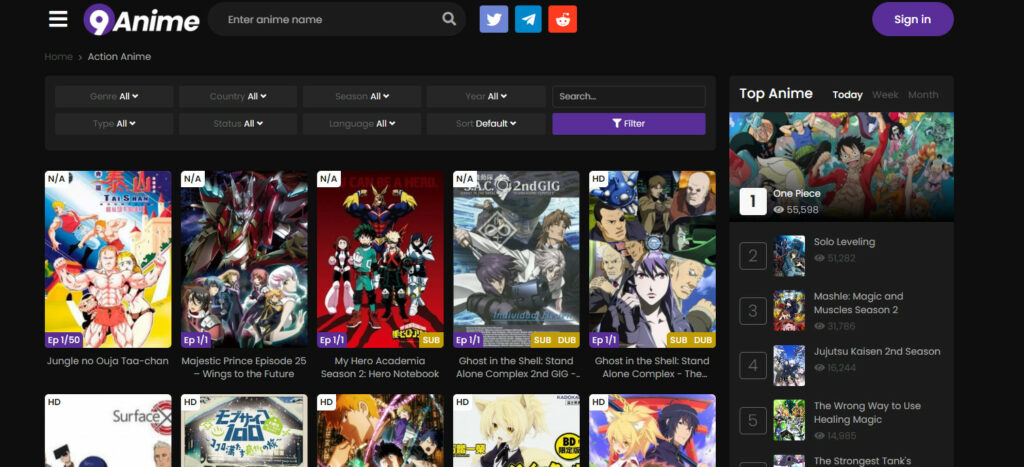Open Jujutsu Kaisen 2nd Season link

point(876,351)
